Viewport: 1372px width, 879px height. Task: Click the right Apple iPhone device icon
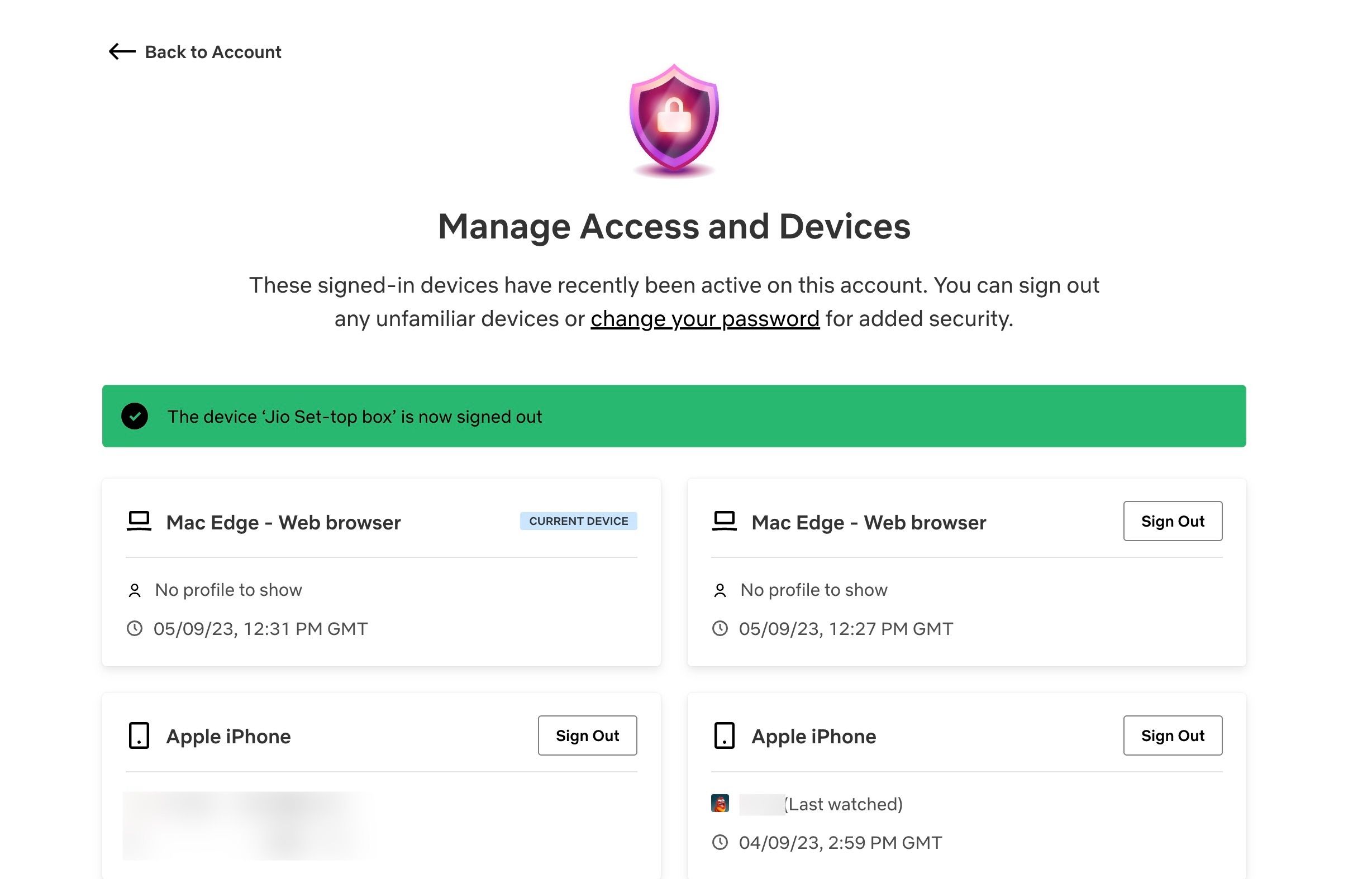click(x=723, y=735)
